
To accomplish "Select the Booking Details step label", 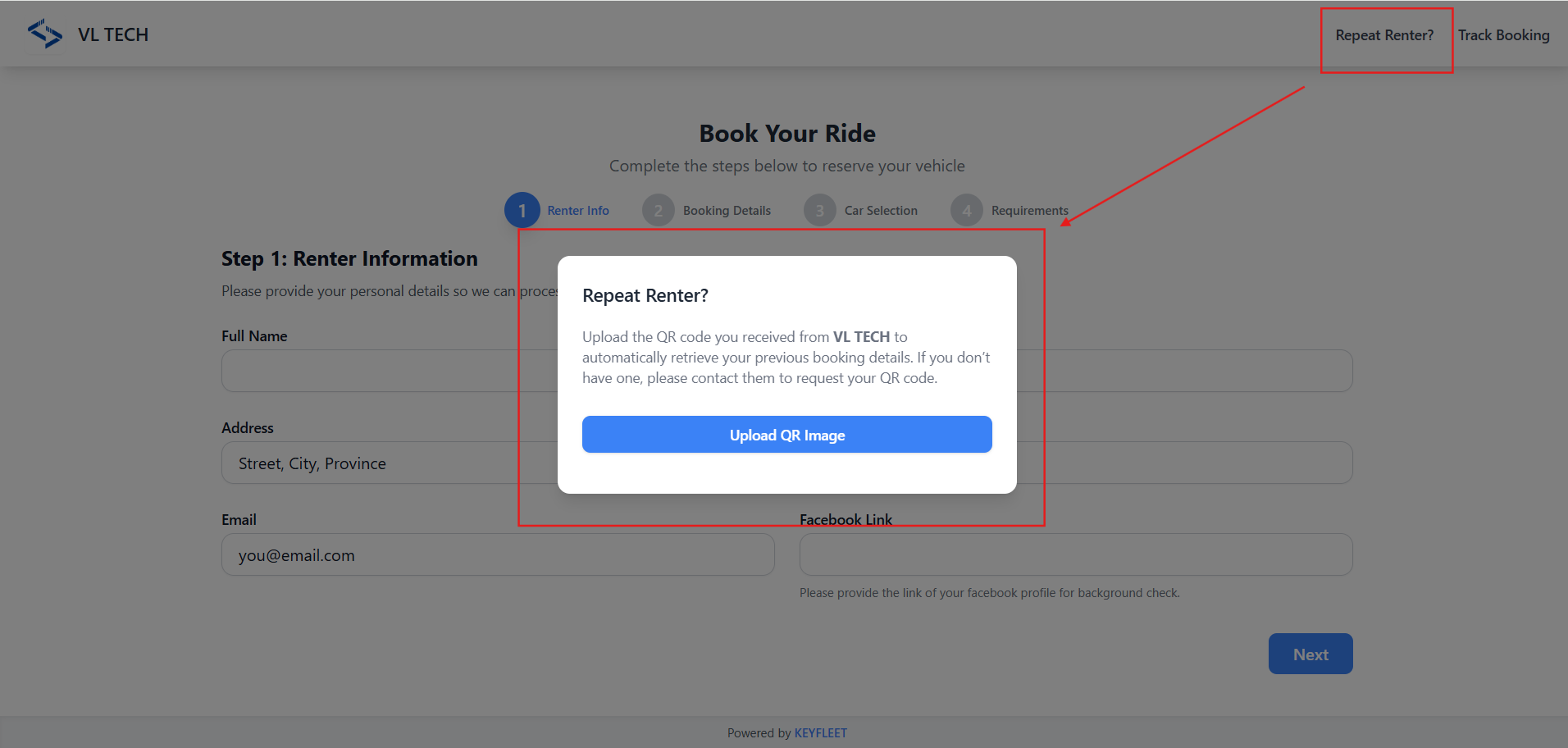I will point(727,211).
